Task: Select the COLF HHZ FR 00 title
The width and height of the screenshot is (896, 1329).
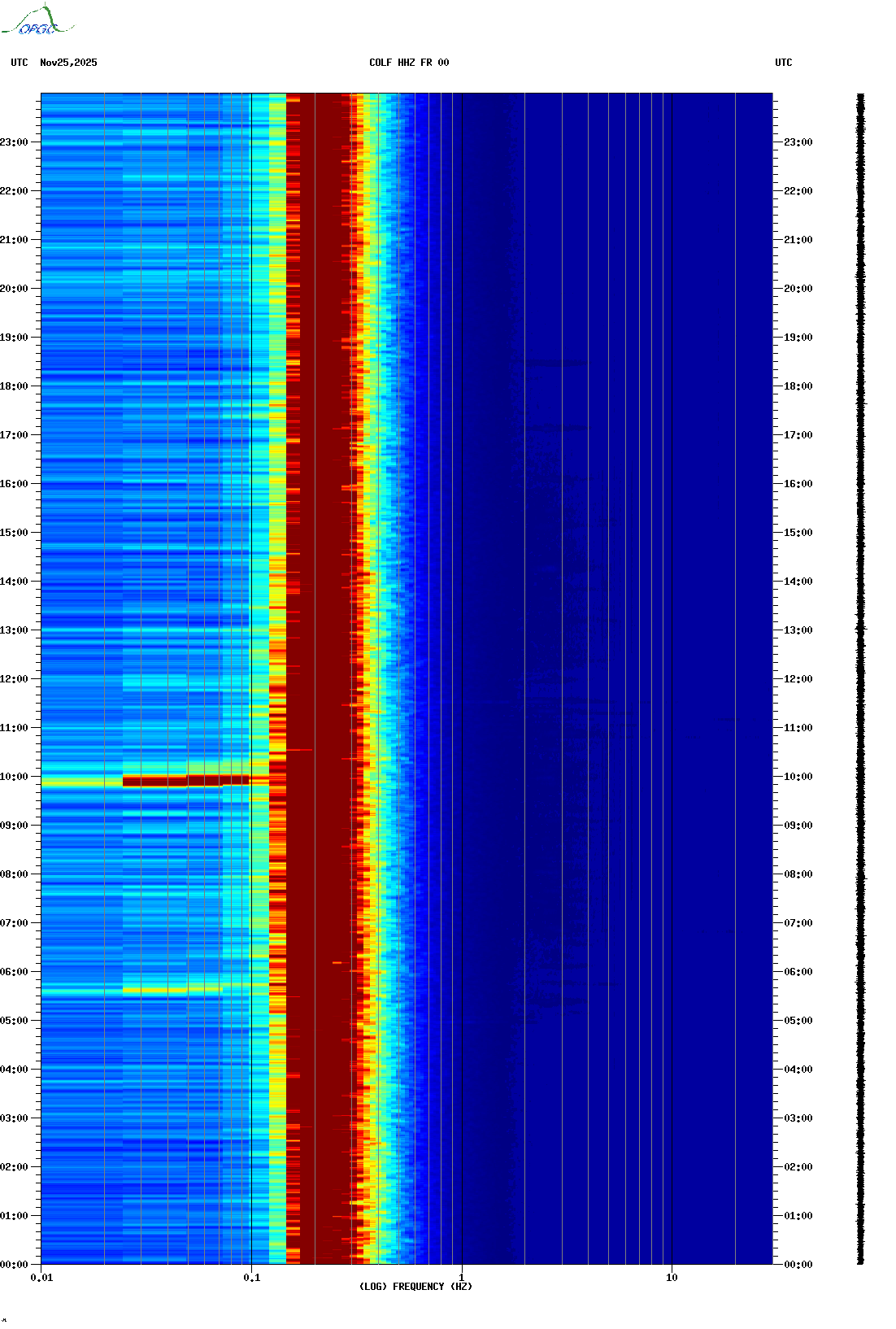Action: (x=408, y=63)
